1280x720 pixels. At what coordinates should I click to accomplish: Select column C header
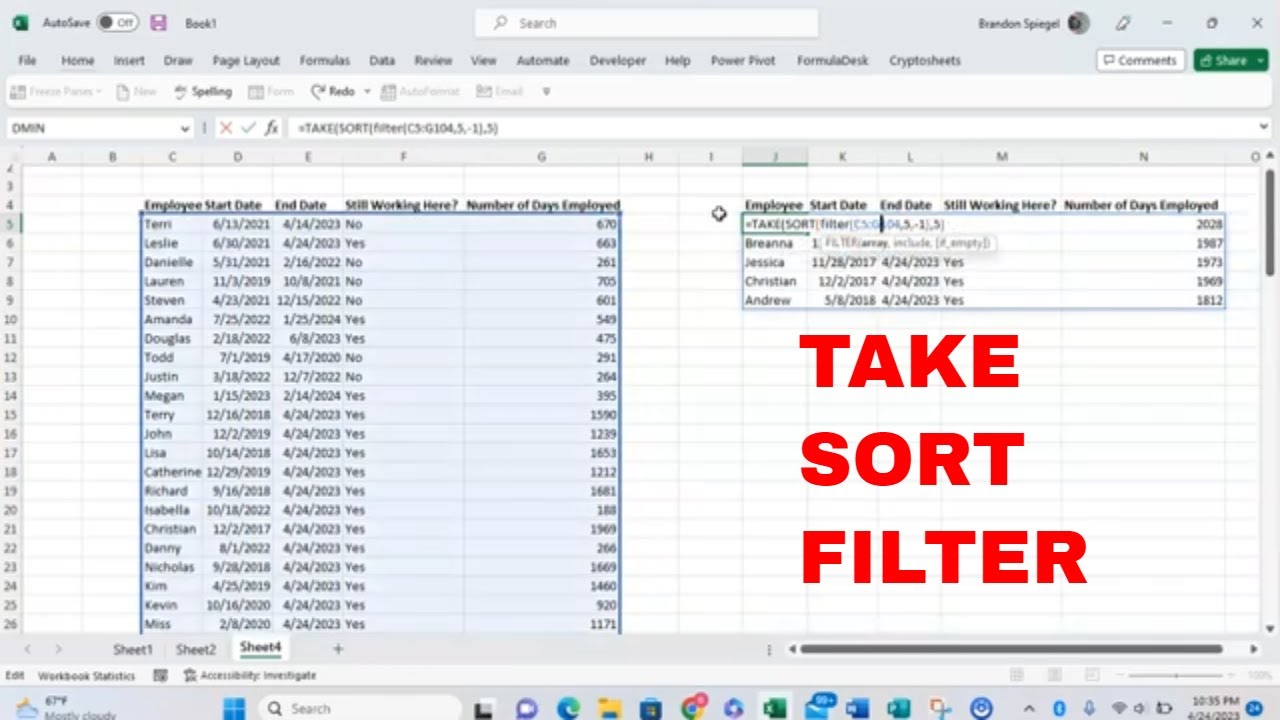pos(173,156)
